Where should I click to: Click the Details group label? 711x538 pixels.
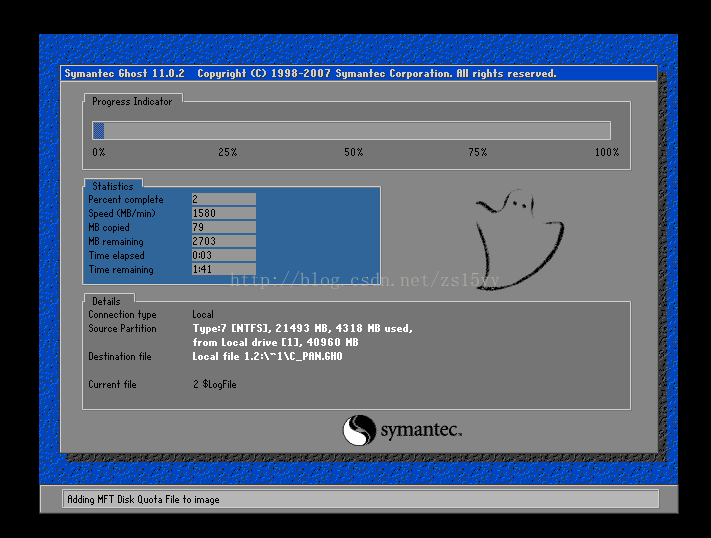[x=106, y=302]
